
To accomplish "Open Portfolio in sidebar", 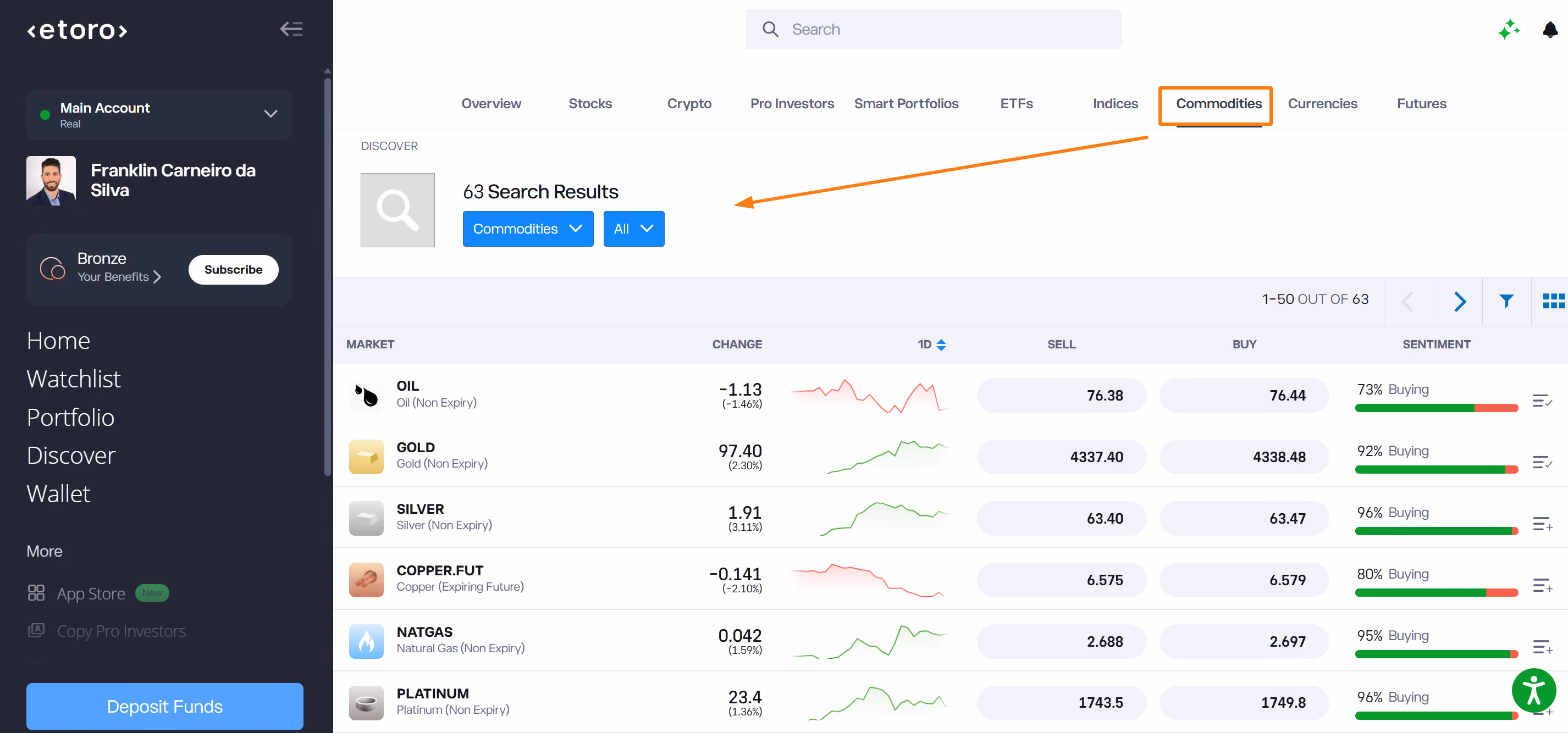I will click(x=70, y=417).
